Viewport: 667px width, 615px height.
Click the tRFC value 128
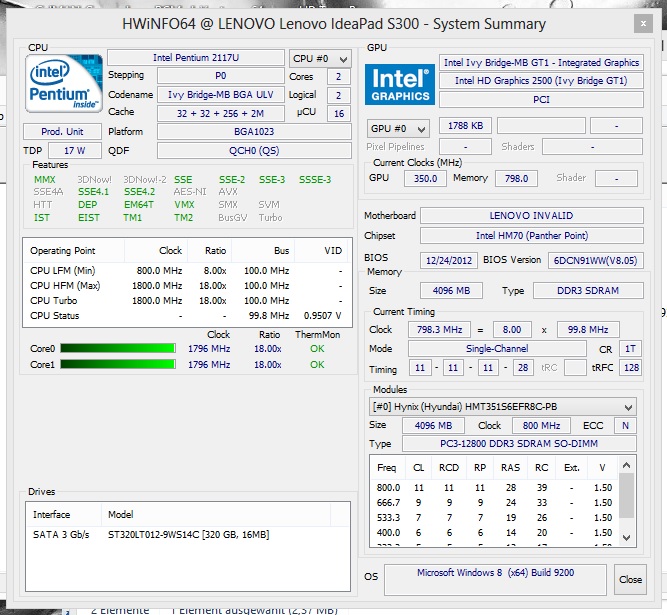pyautogui.click(x=631, y=367)
